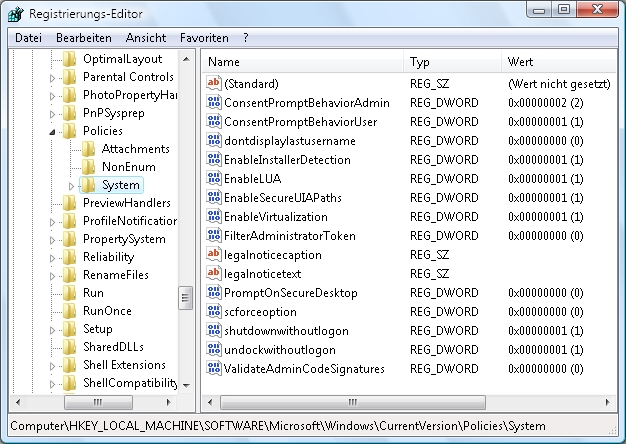Select the RunOnce registry key
Viewport: 626px width, 444px height.
pos(106,311)
